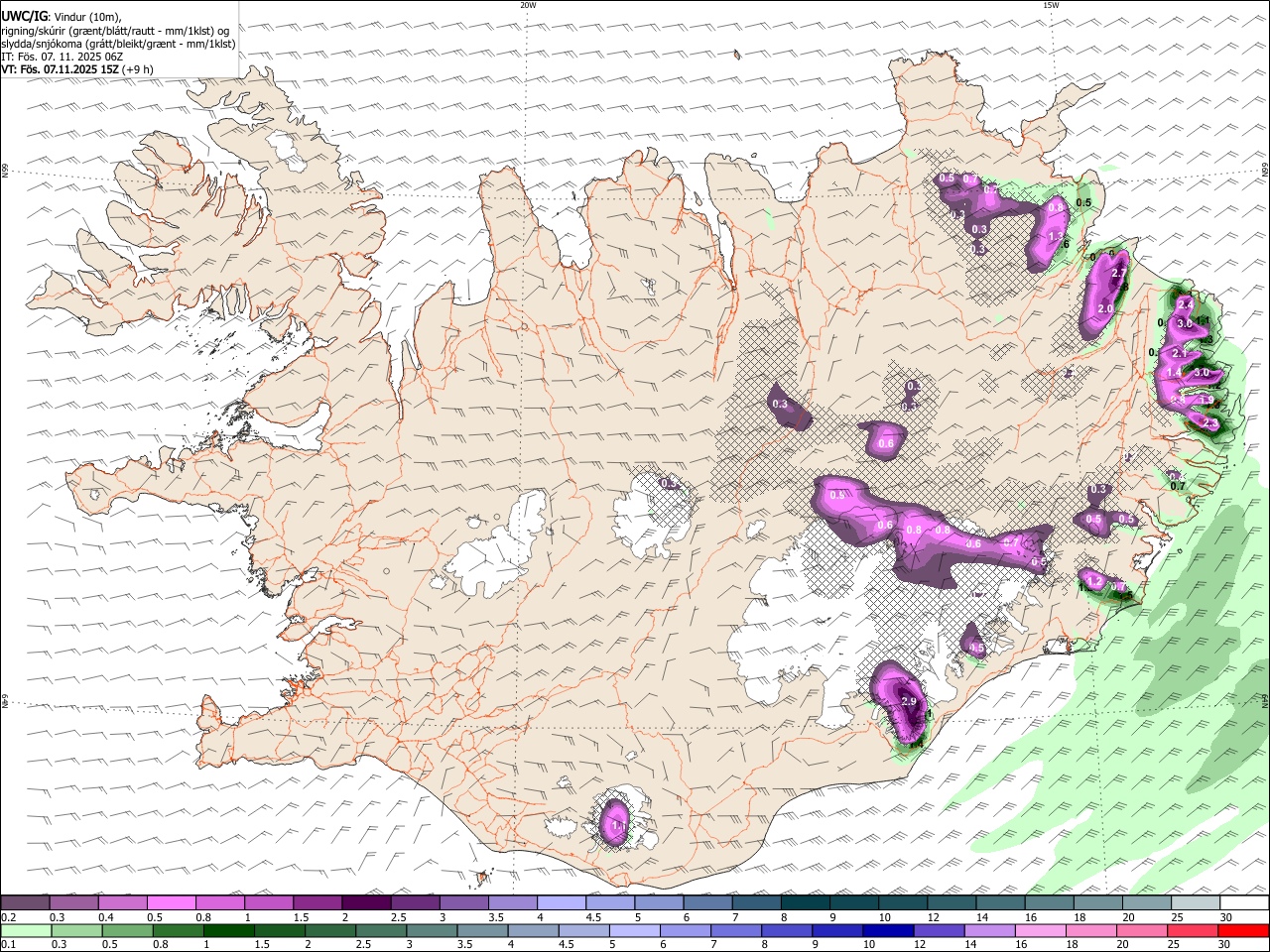Click the upper legend dark teal swatch between 8 and 9

[x=806, y=903]
